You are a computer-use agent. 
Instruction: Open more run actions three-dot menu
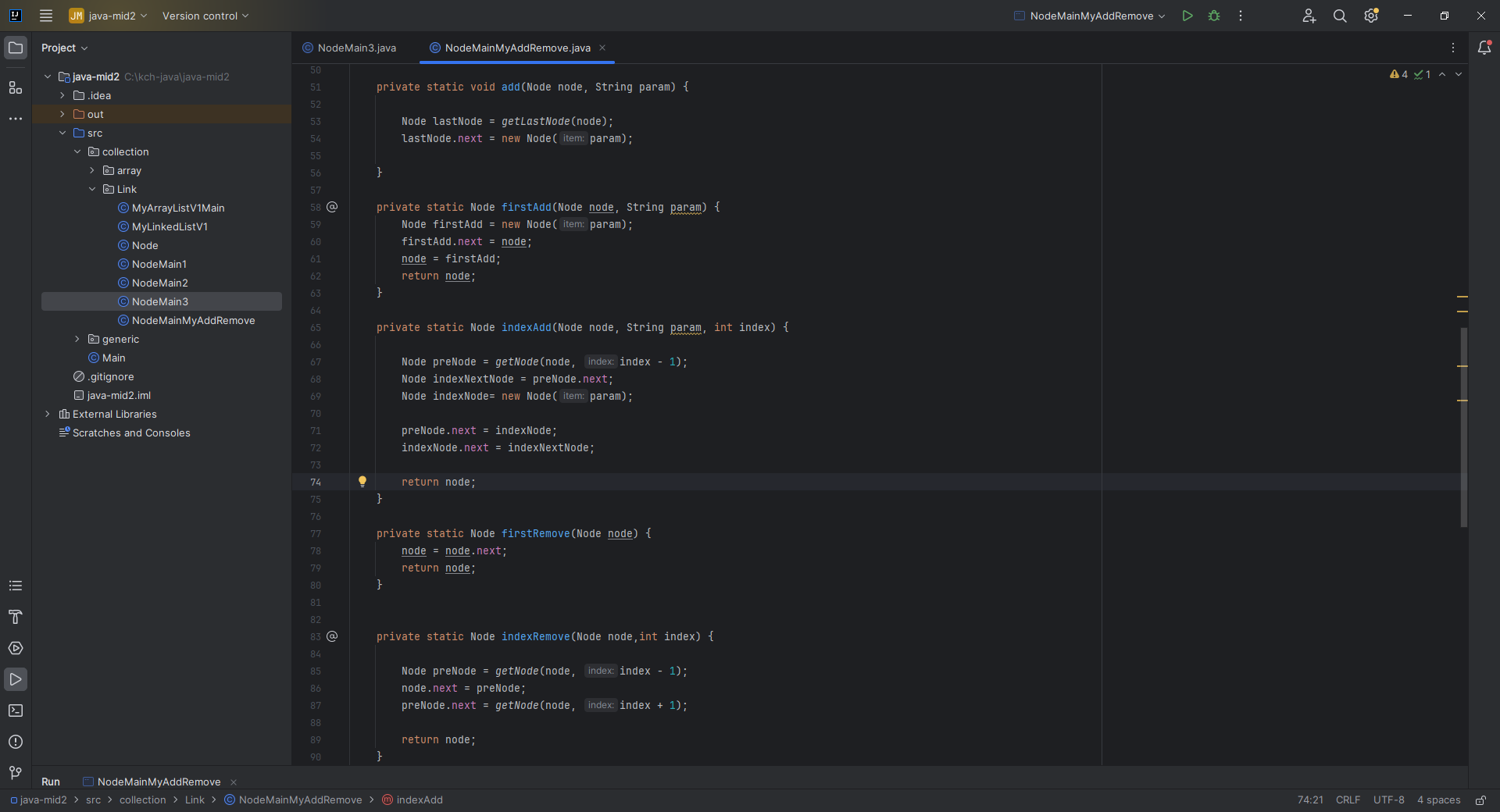pyautogui.click(x=1241, y=16)
